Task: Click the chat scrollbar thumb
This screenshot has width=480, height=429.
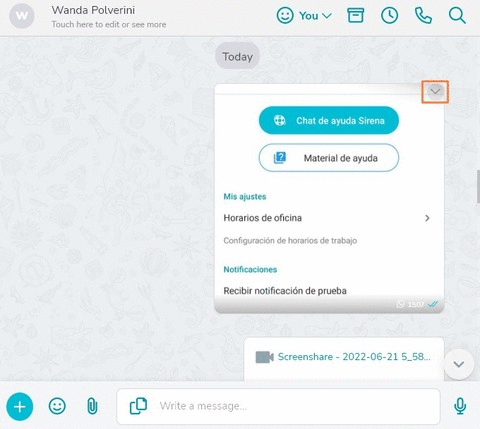Action: tap(478, 186)
